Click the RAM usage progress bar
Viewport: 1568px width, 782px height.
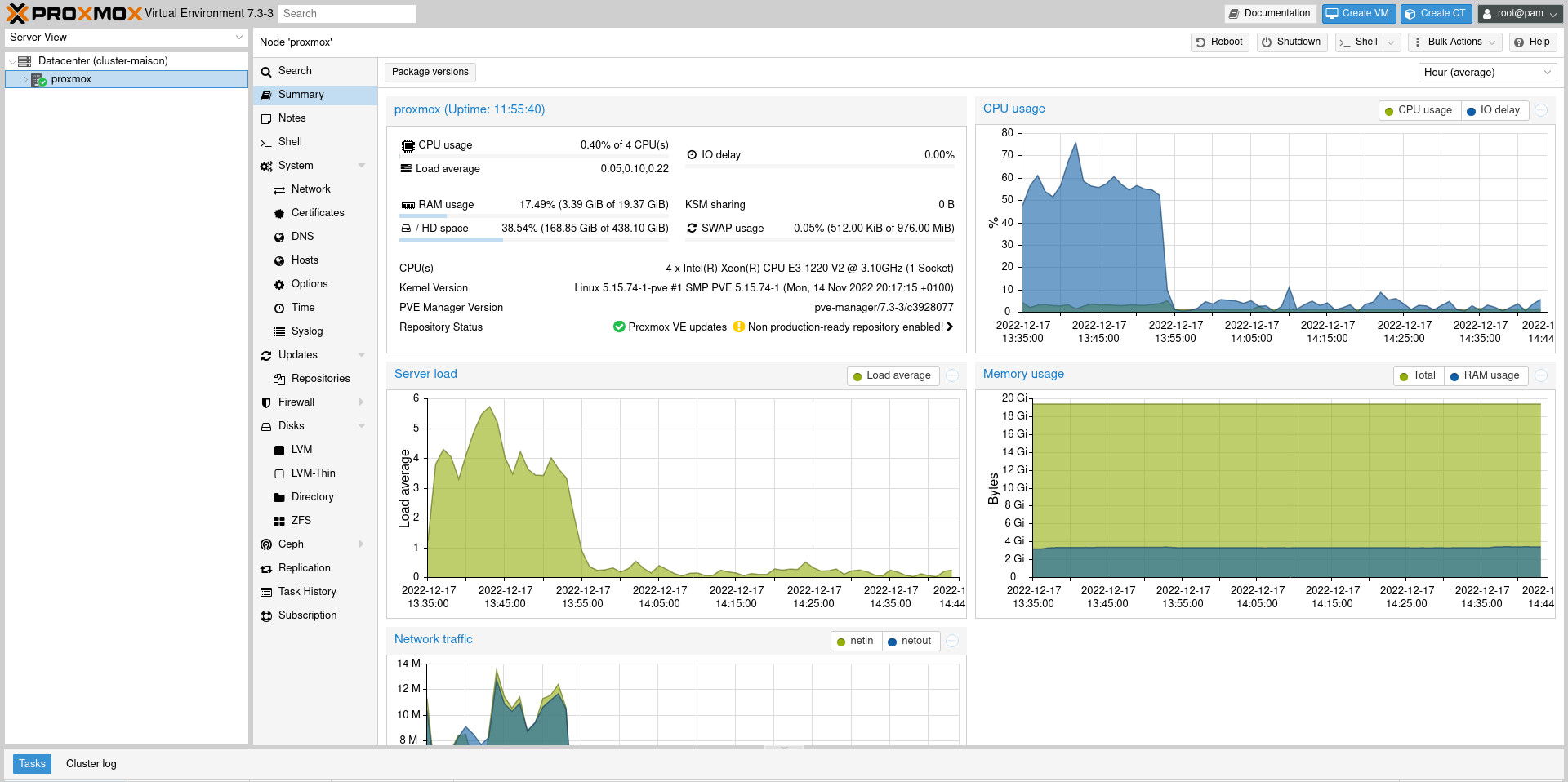click(534, 215)
